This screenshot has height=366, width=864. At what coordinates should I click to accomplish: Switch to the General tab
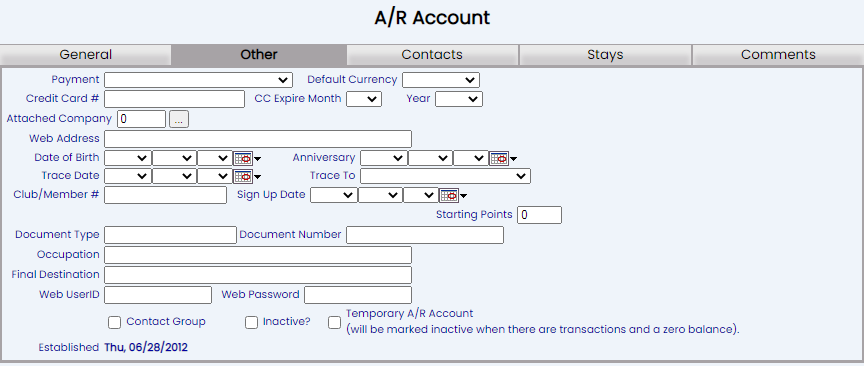click(x=86, y=55)
